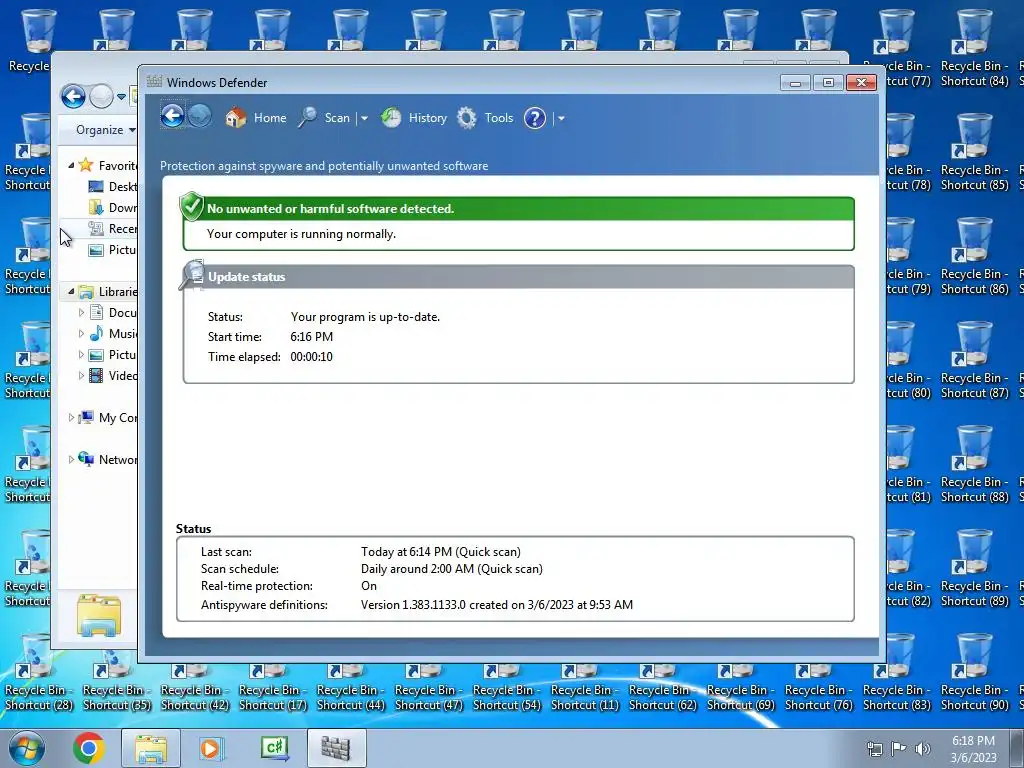1024x768 pixels.
Task: Open the Help dropdown arrow in Defender
Action: (x=561, y=118)
